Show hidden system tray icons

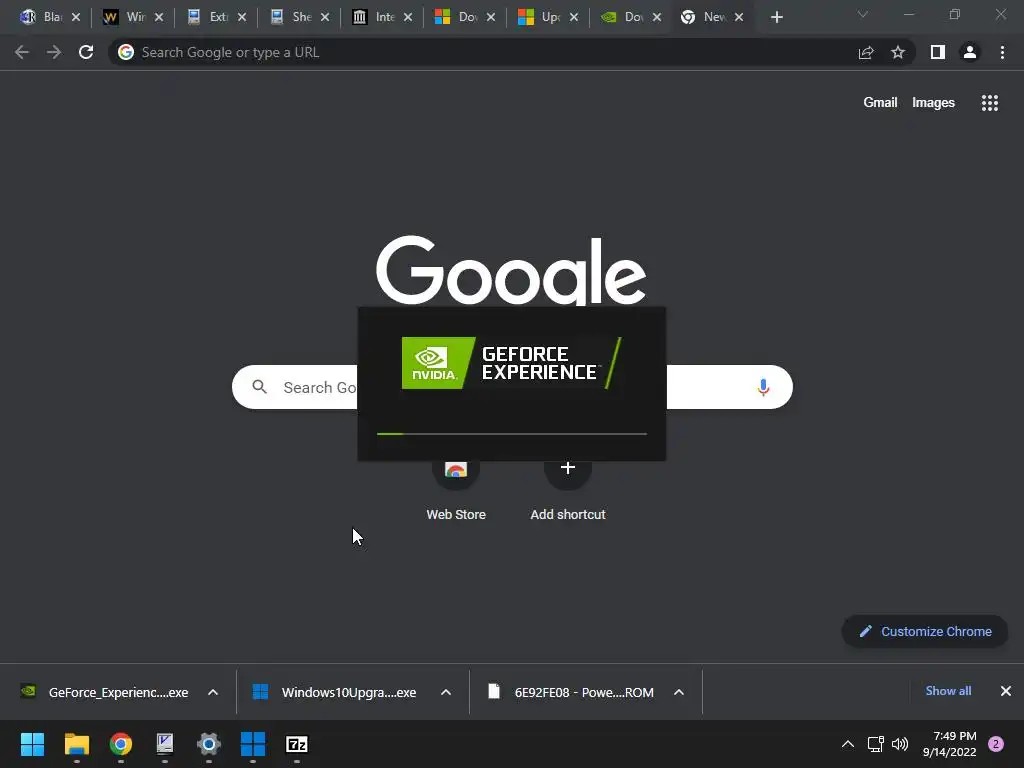(x=848, y=744)
